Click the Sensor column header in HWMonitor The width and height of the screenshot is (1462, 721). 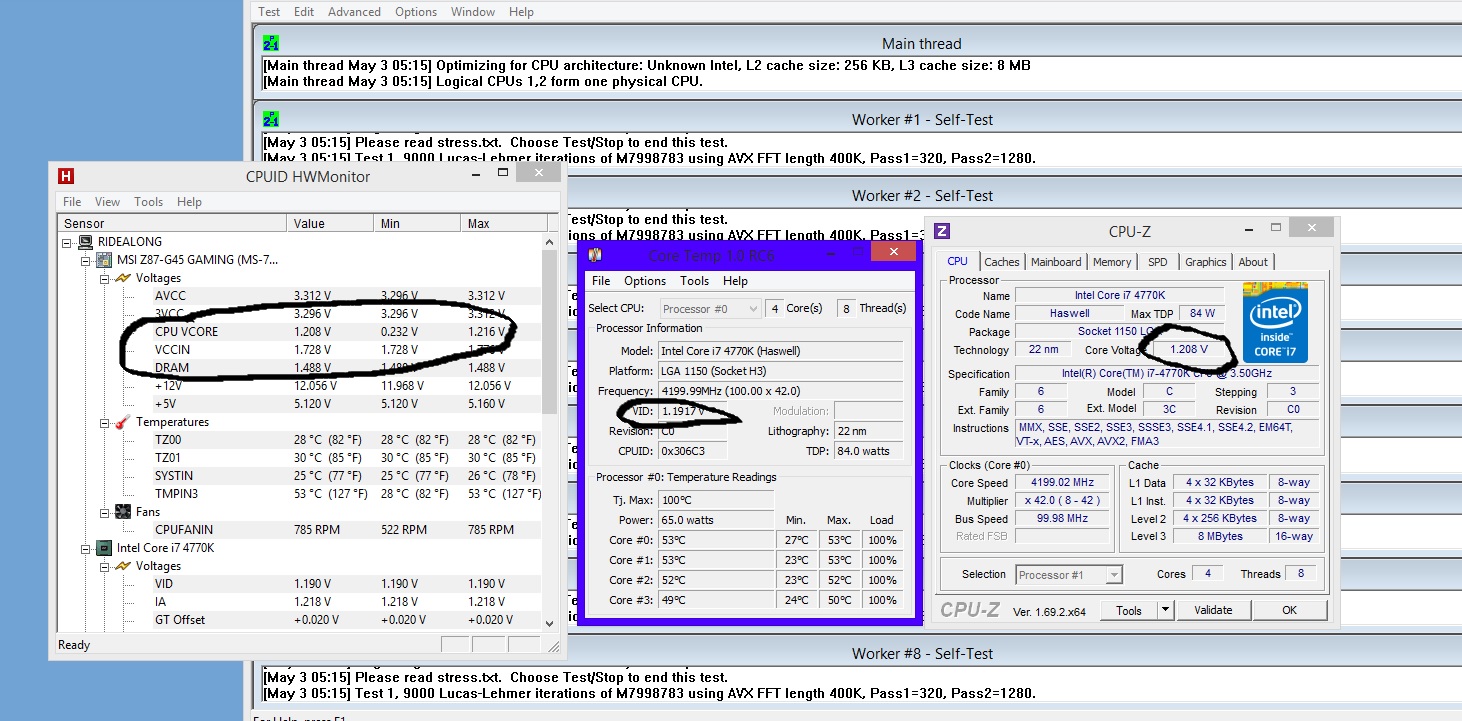coord(172,223)
